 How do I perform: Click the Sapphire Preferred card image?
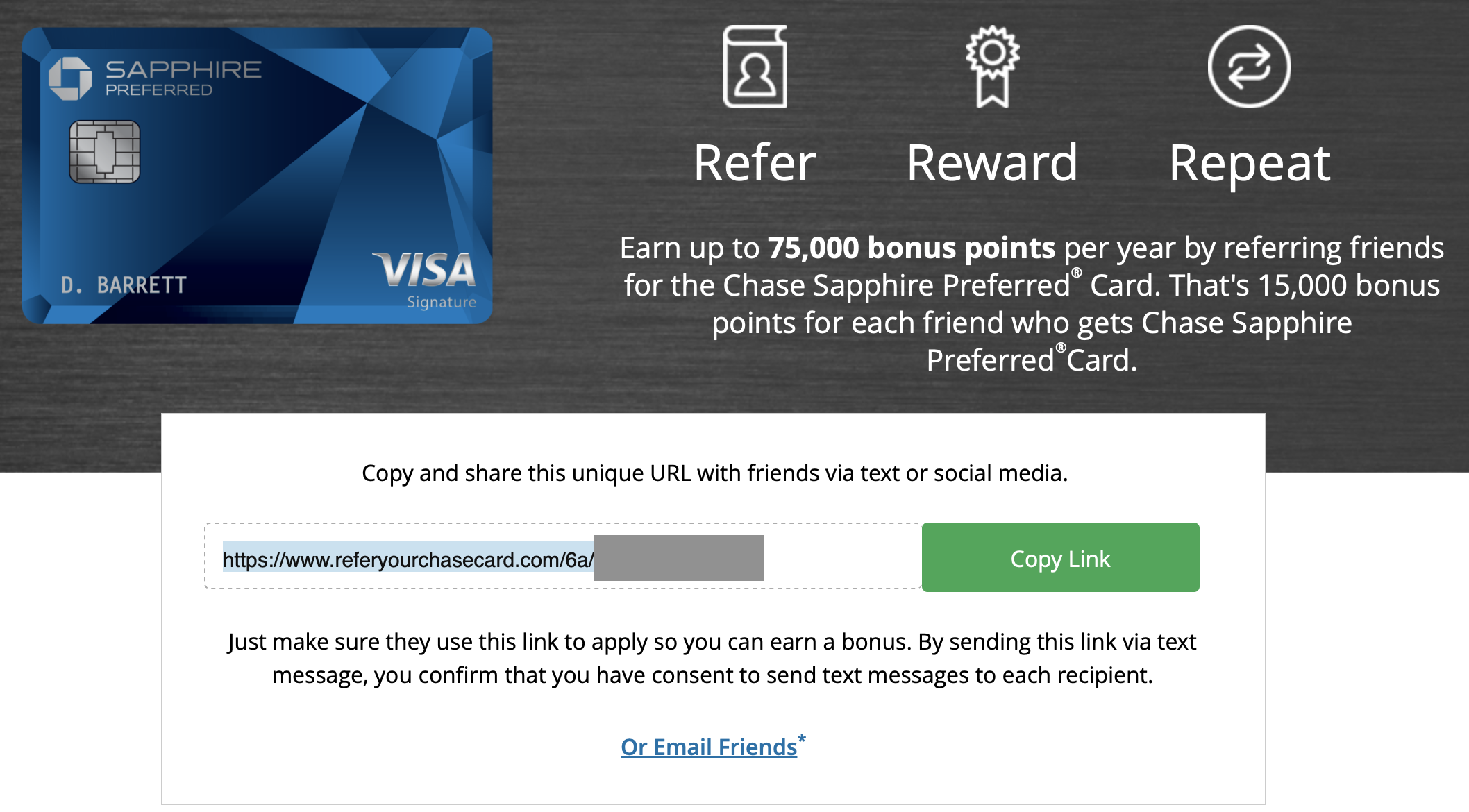point(258,176)
